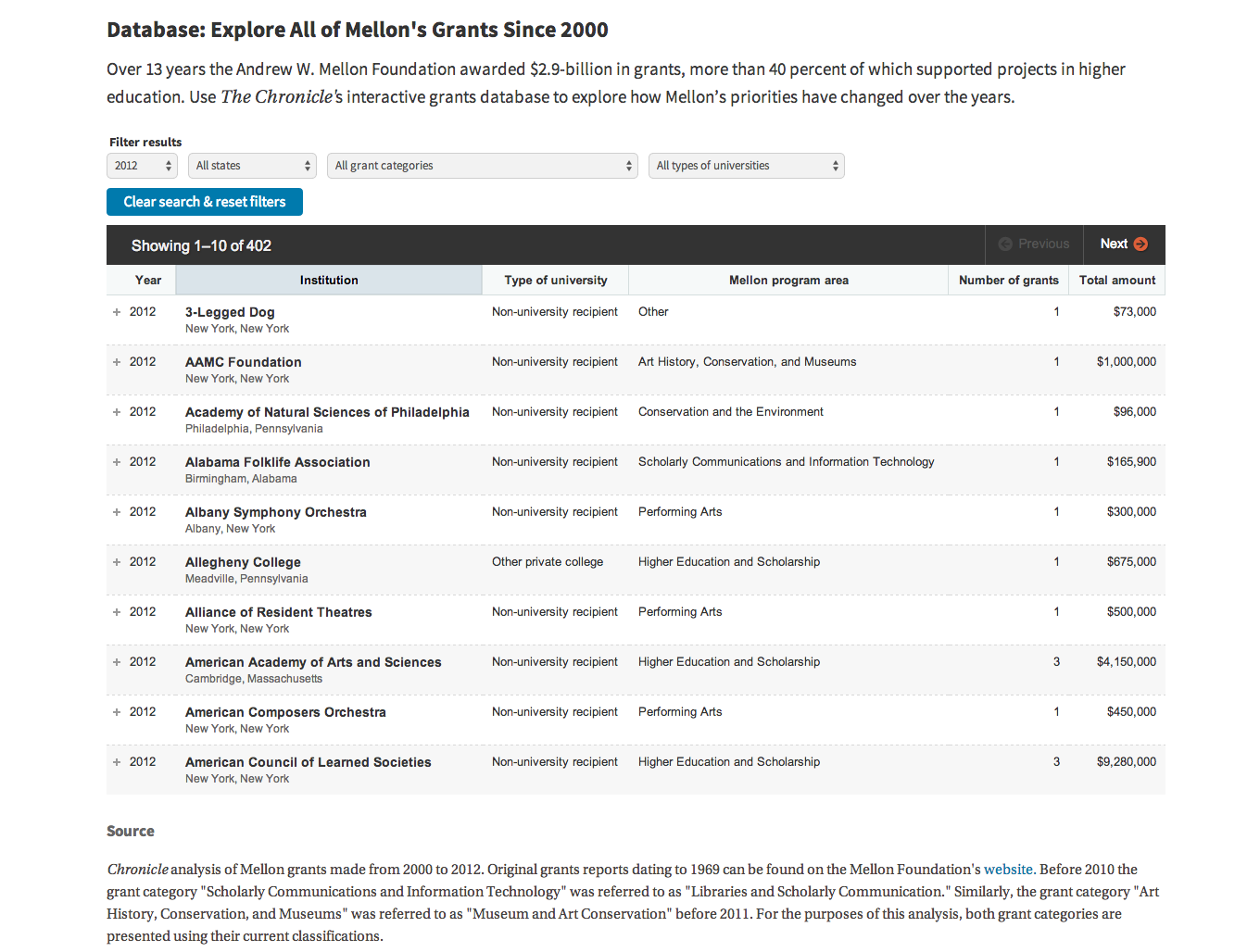Sort by the Year column header

coord(141,280)
